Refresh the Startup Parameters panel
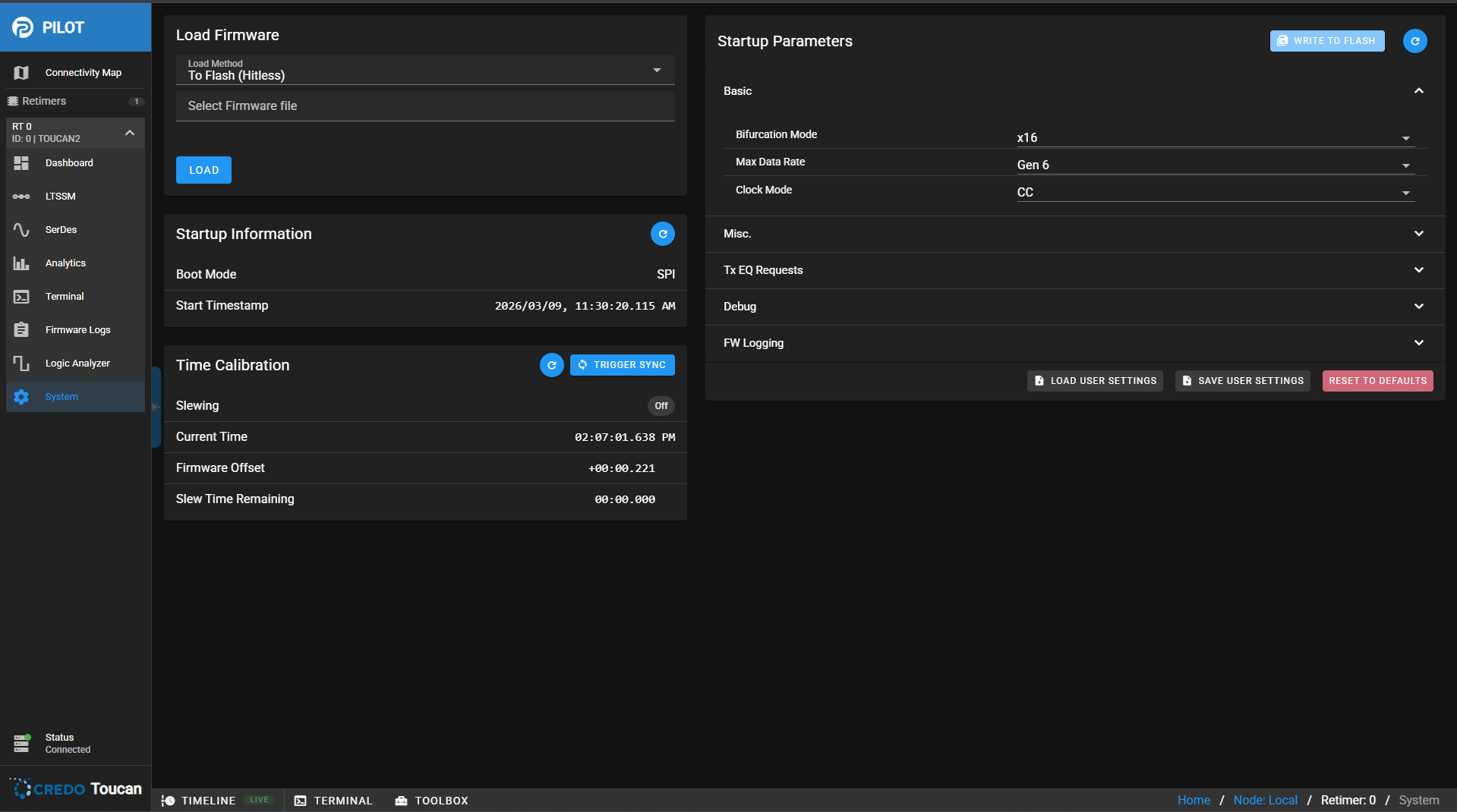The height and width of the screenshot is (812, 1457). coord(1414,41)
